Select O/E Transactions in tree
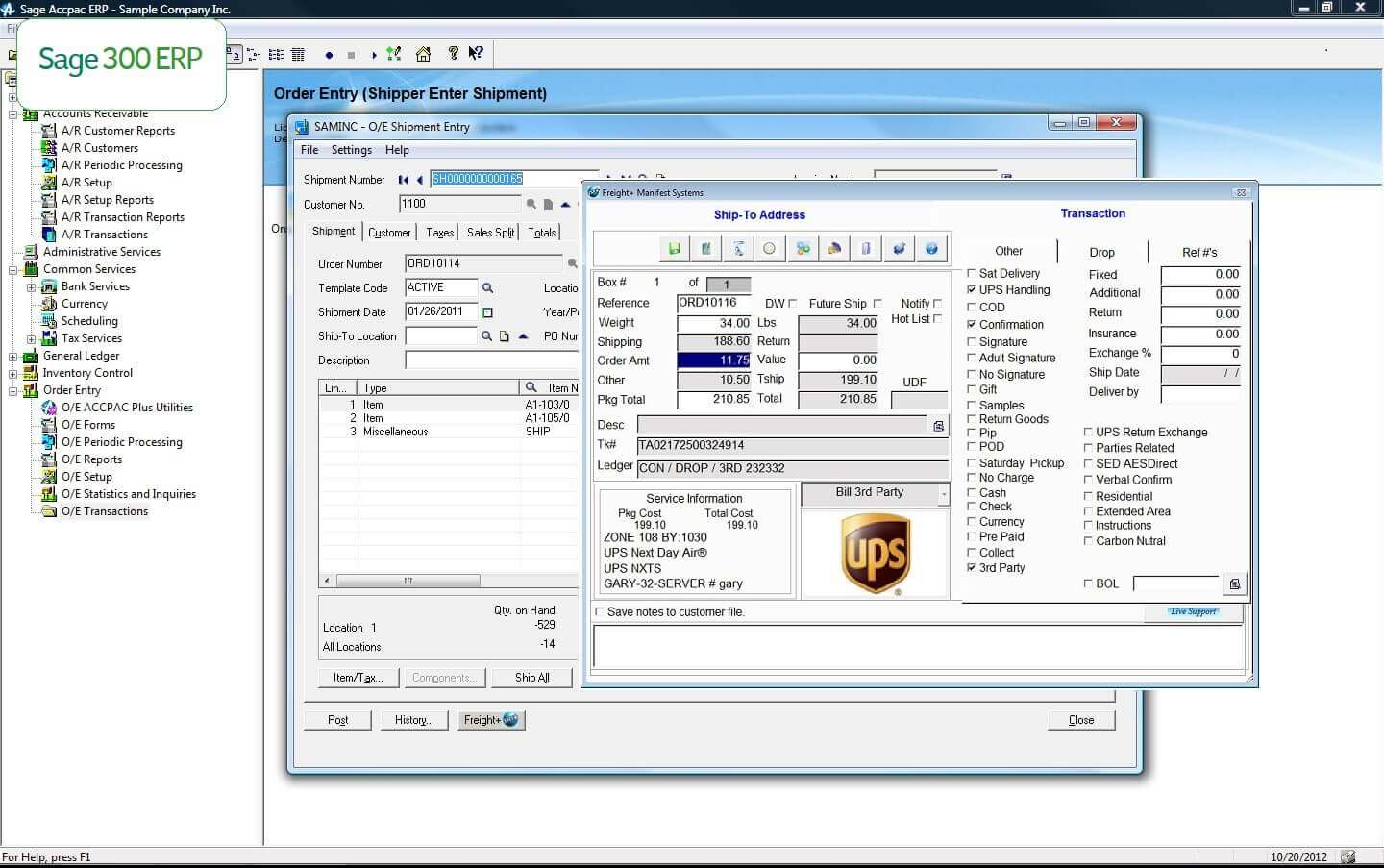This screenshot has height=868, width=1384. point(105,511)
